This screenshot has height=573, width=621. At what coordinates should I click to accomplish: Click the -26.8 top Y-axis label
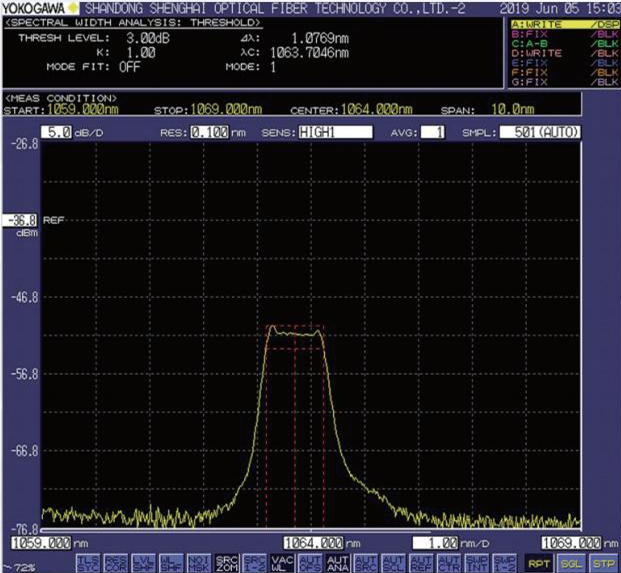[x=25, y=144]
